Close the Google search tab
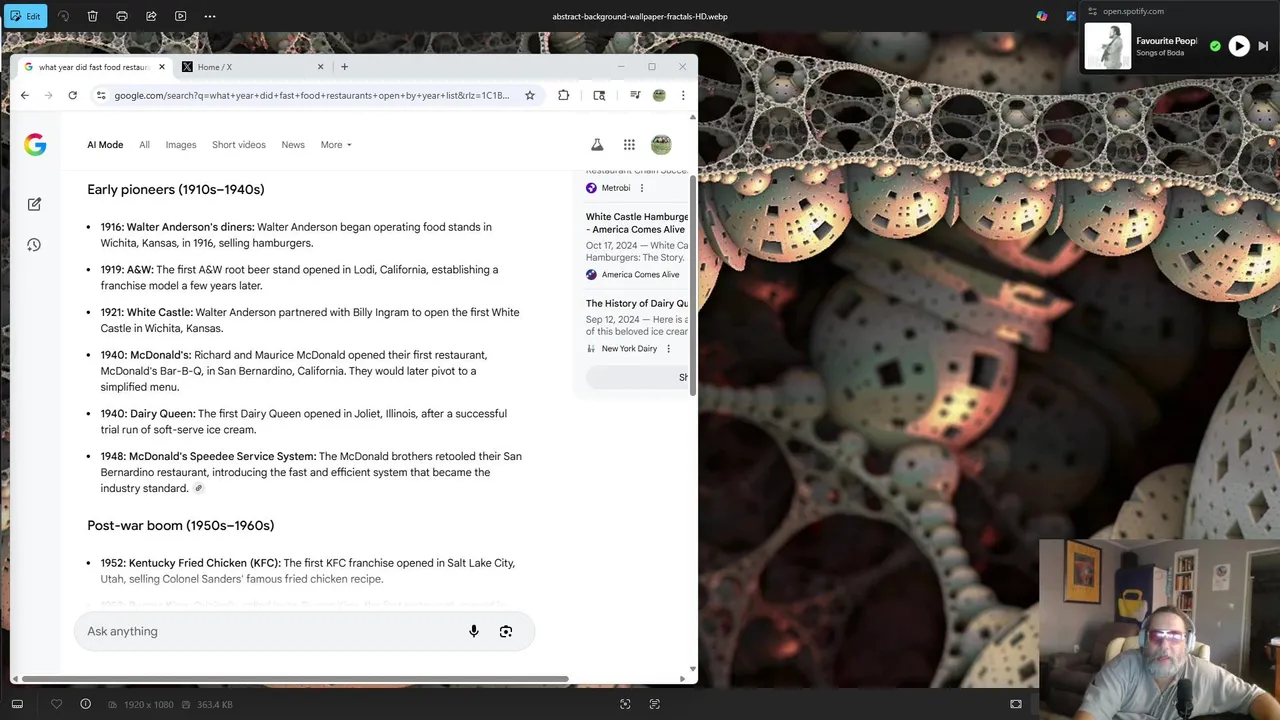 (162, 67)
